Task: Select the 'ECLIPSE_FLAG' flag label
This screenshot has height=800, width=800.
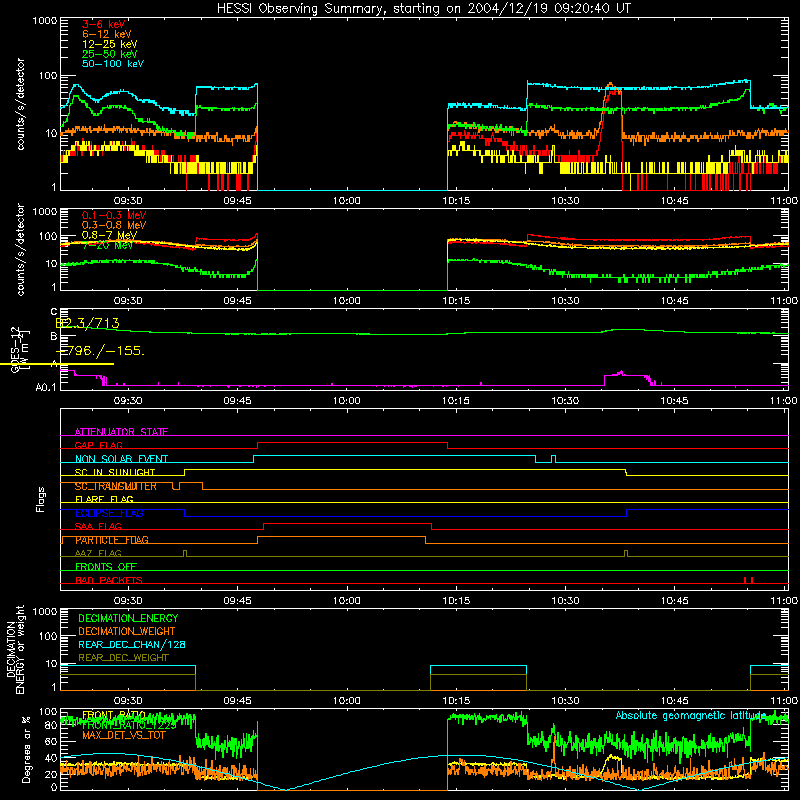Action: pyautogui.click(x=109, y=513)
